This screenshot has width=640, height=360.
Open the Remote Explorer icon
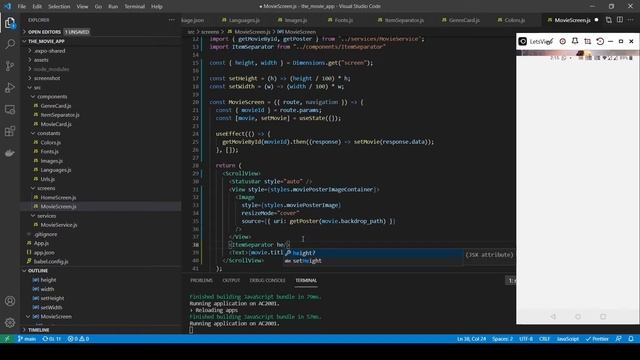coord(10,109)
